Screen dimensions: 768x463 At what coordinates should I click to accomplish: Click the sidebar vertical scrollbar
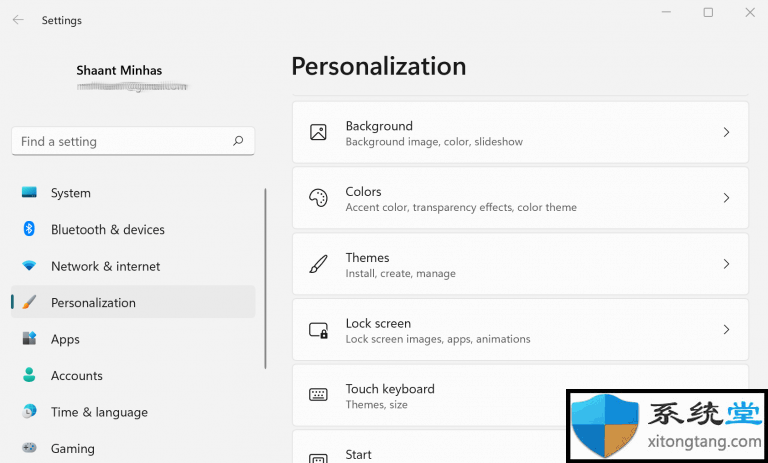coord(265,278)
